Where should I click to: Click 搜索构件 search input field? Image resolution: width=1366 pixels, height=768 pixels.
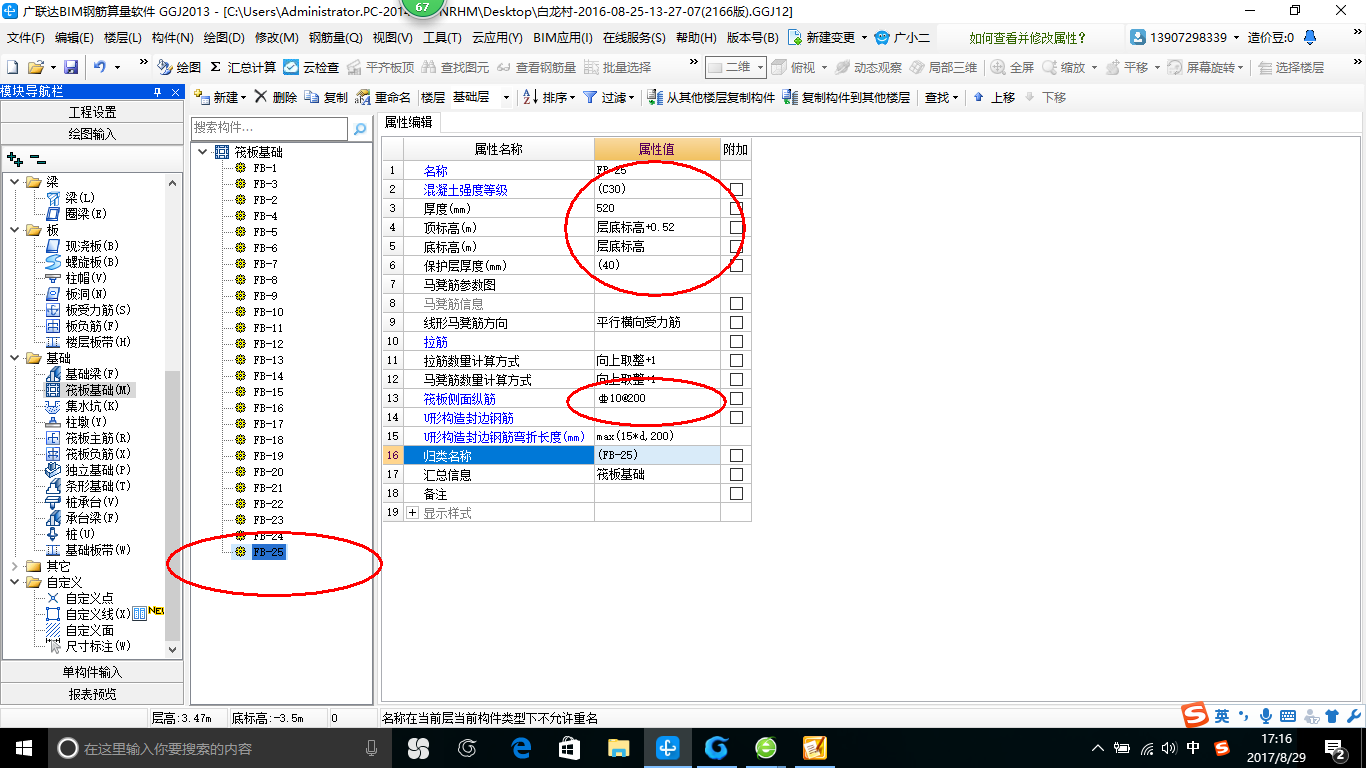[270, 129]
